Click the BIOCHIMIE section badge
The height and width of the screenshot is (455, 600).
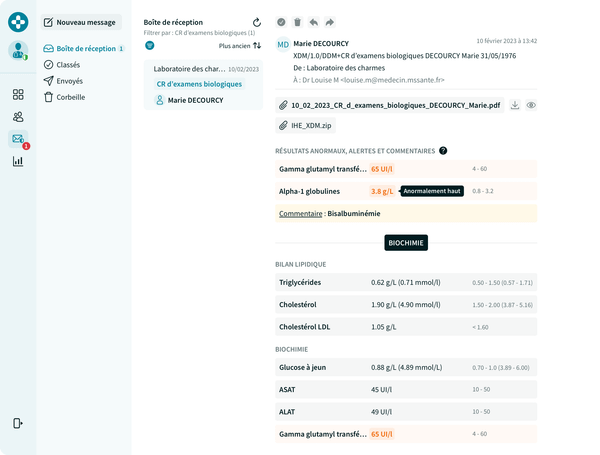click(x=406, y=243)
